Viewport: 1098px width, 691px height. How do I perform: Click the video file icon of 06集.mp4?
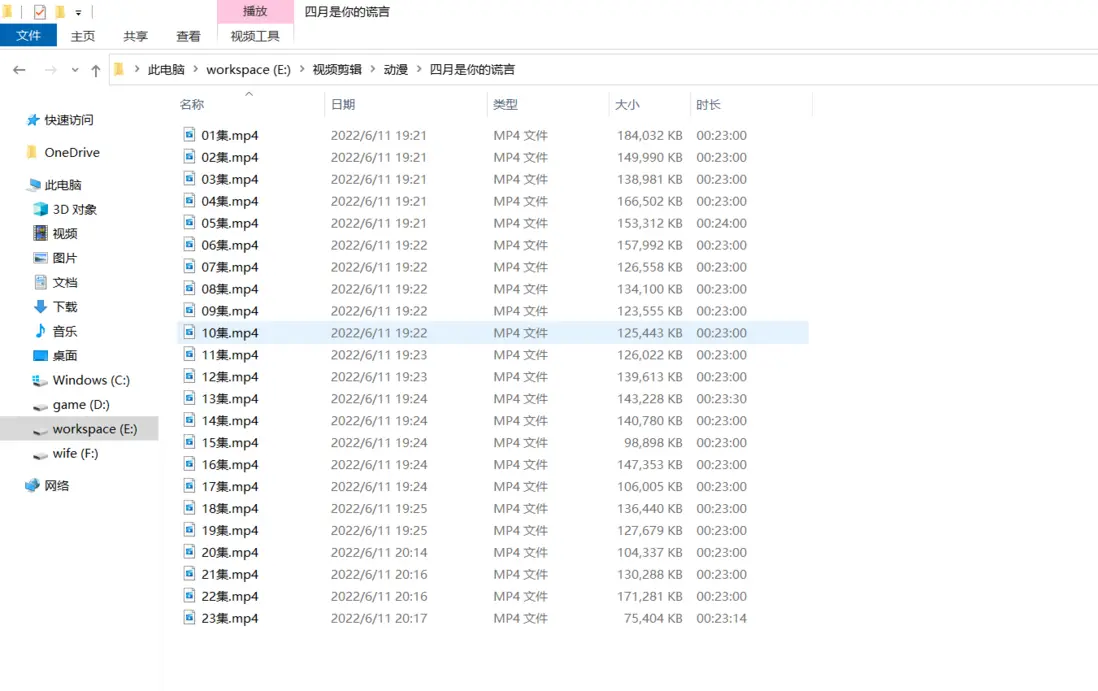pyautogui.click(x=189, y=244)
